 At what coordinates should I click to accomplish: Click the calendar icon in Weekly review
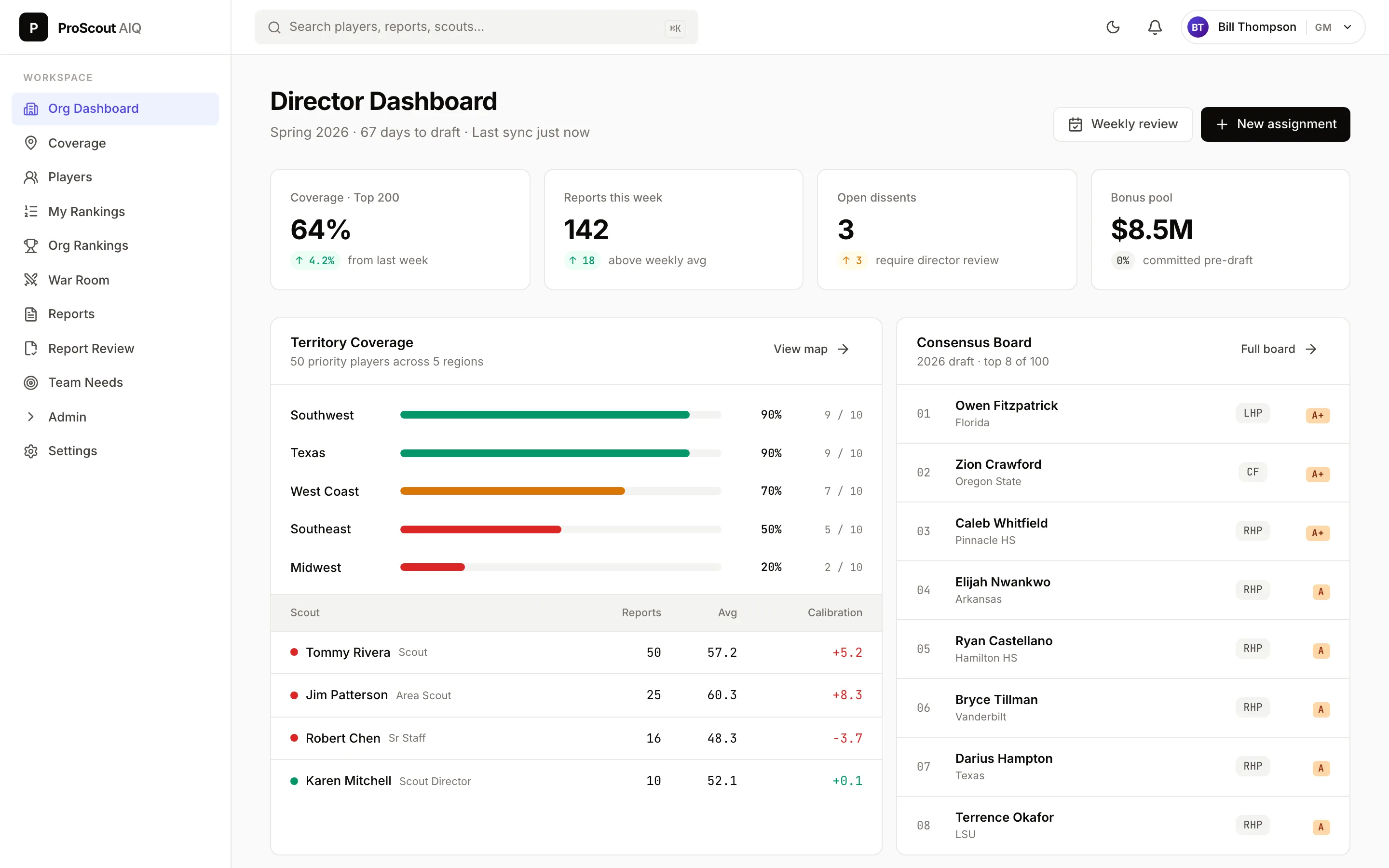pos(1075,124)
